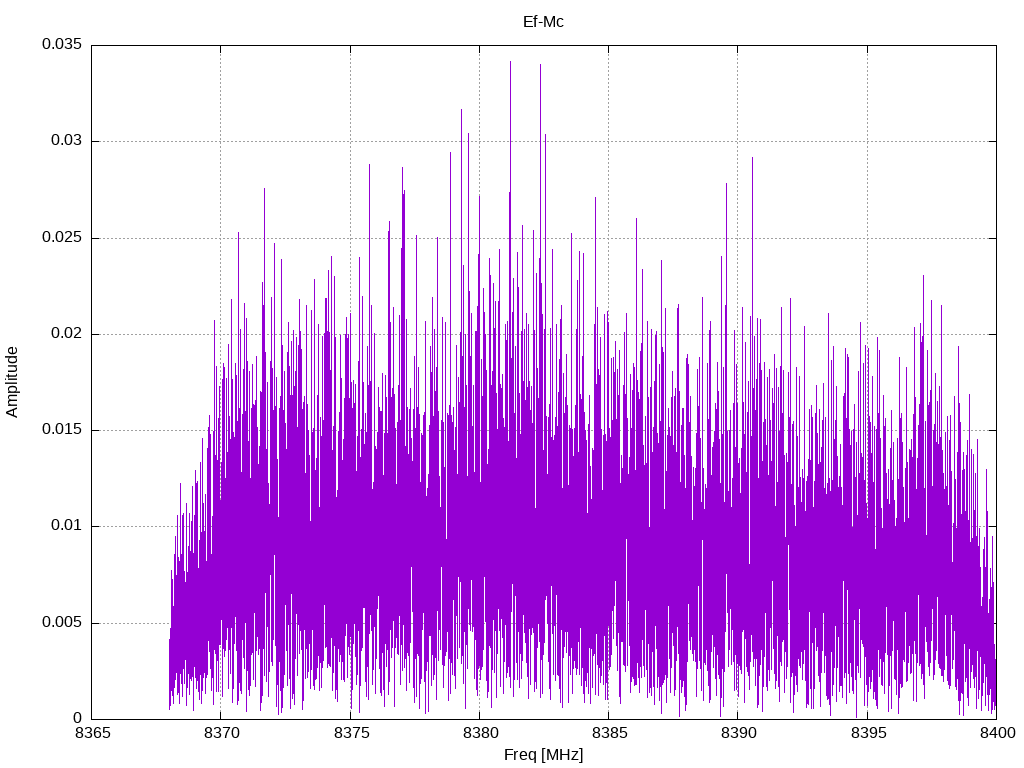Select the 8370 x-axis tick label
The image size is (1024, 768).
click(221, 733)
